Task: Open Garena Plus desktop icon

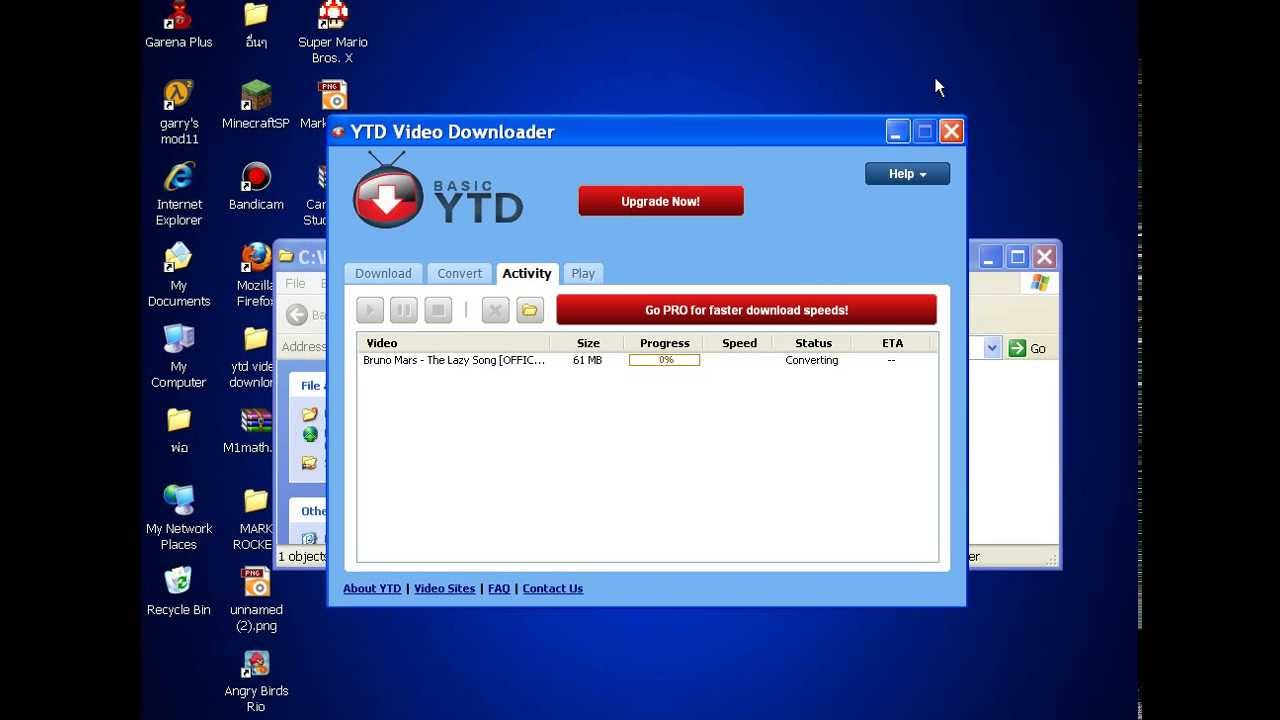Action: tap(179, 26)
